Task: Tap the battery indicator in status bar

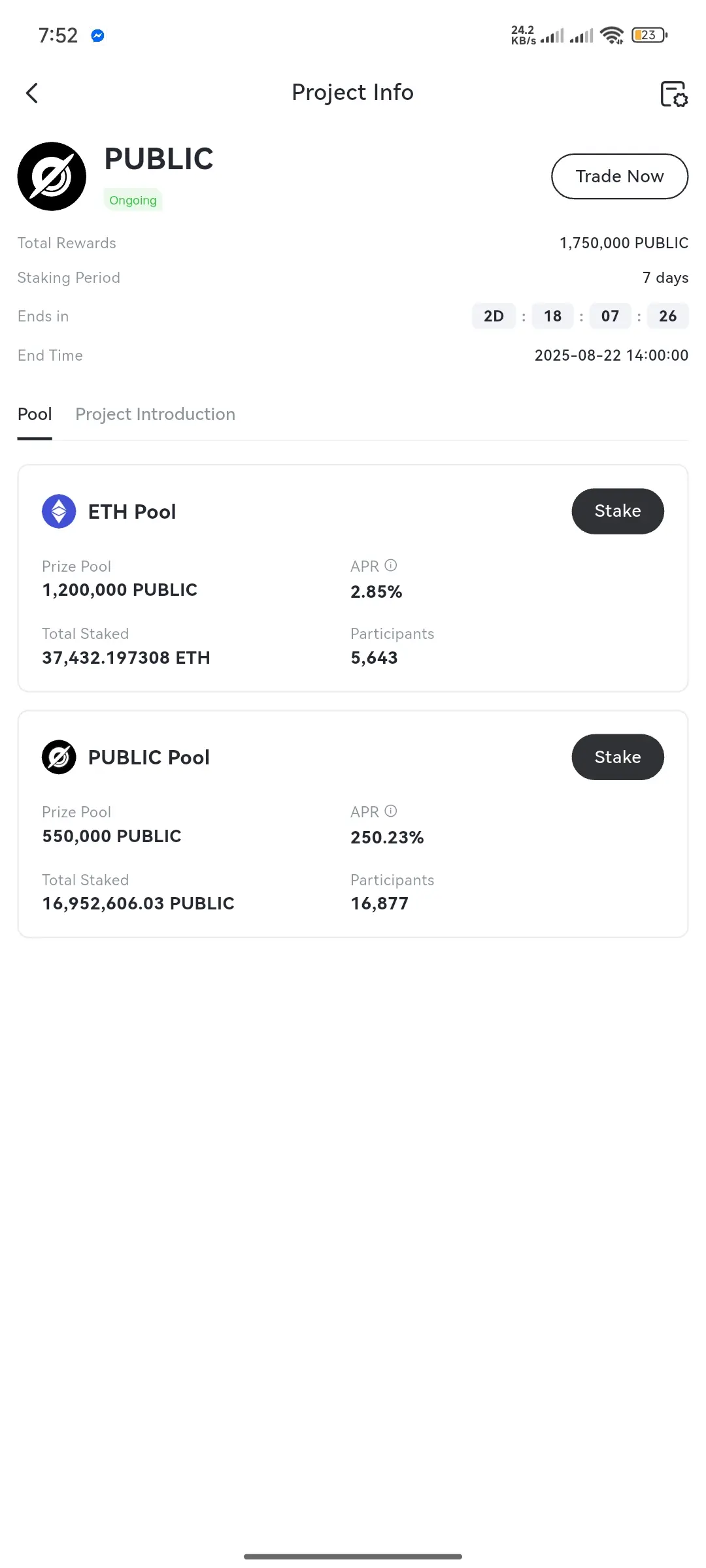Action: point(649,35)
